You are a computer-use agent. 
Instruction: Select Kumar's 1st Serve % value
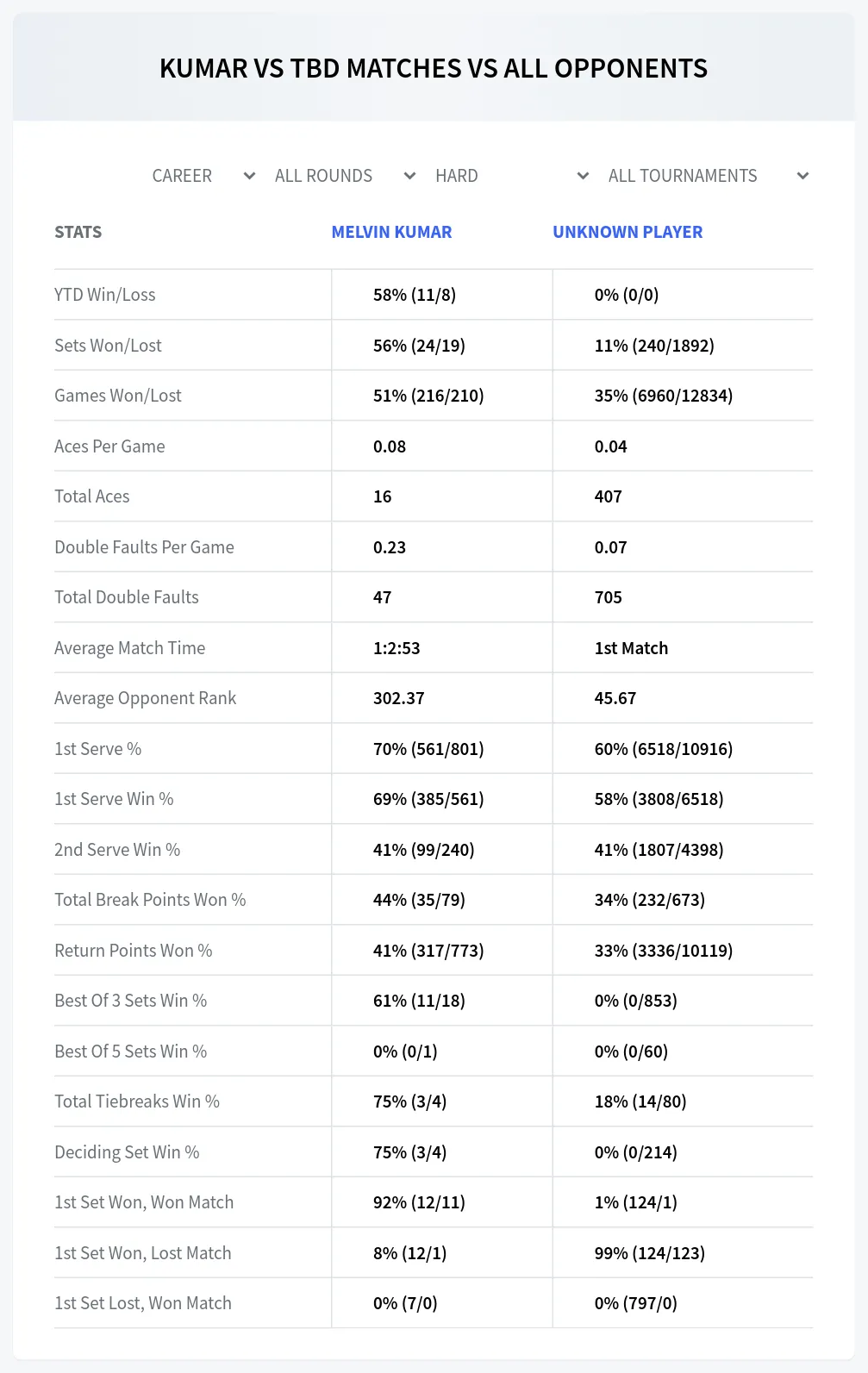(428, 749)
